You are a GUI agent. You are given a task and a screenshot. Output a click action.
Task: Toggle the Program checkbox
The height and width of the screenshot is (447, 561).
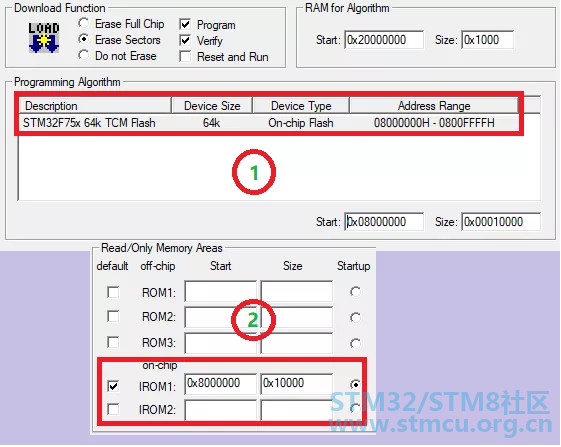point(185,24)
